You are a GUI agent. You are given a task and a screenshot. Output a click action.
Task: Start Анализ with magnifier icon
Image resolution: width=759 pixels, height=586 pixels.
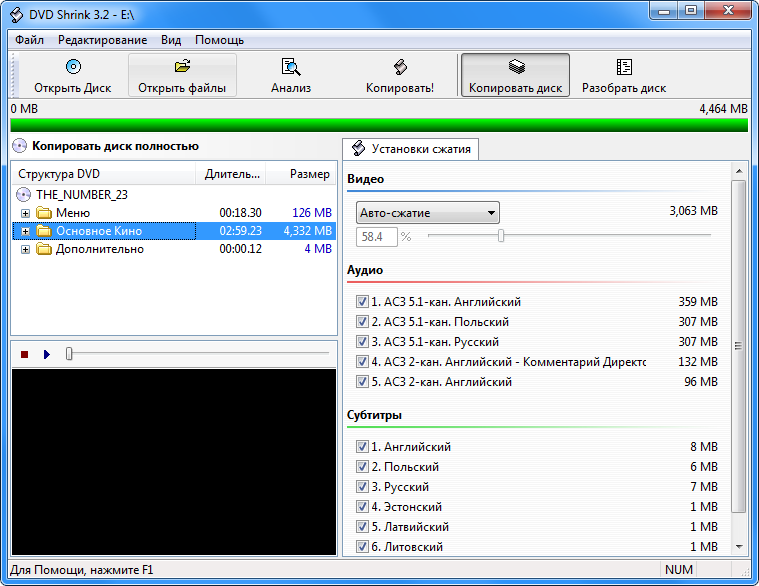click(x=291, y=67)
